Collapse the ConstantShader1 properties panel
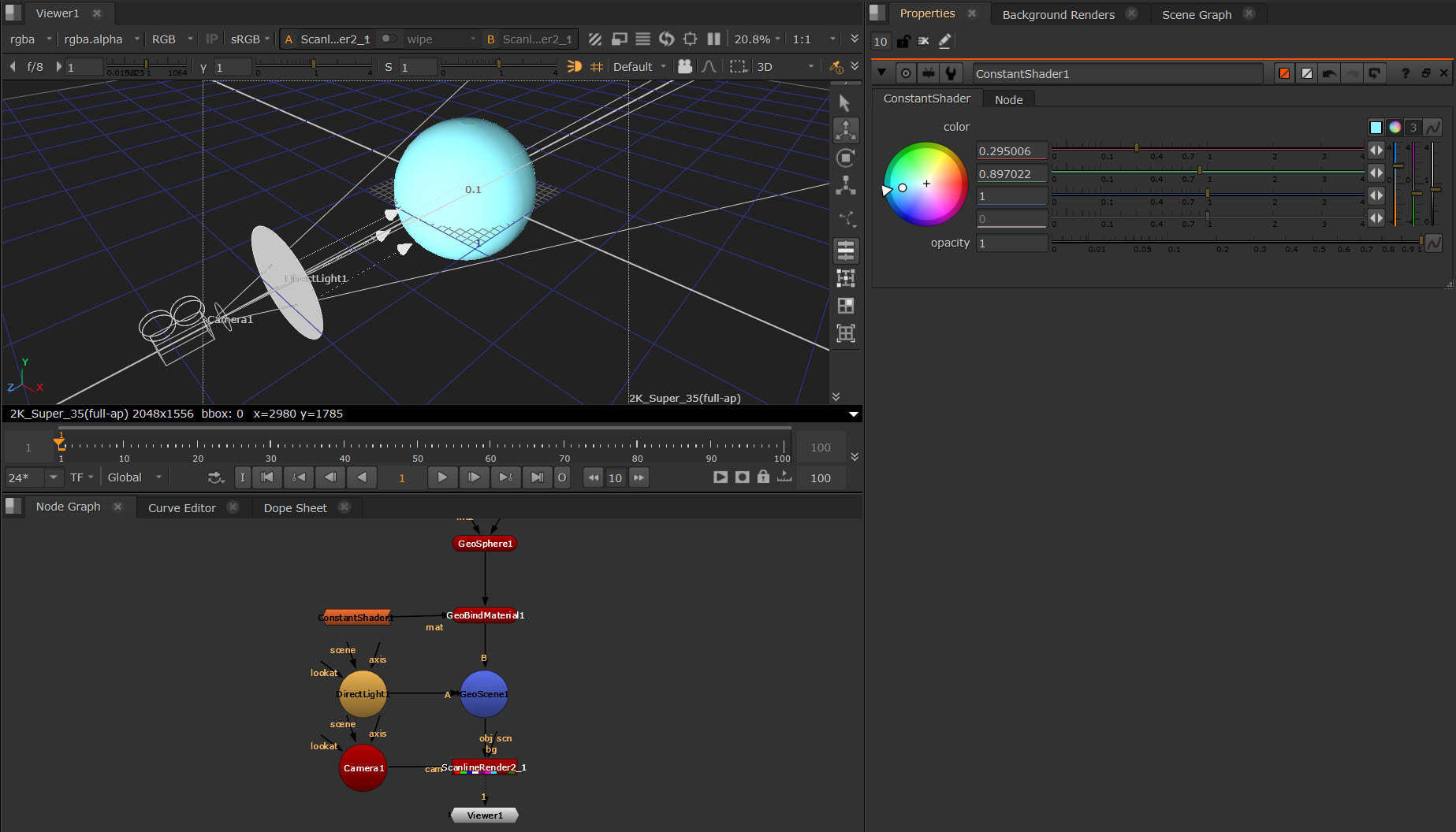 coord(881,73)
